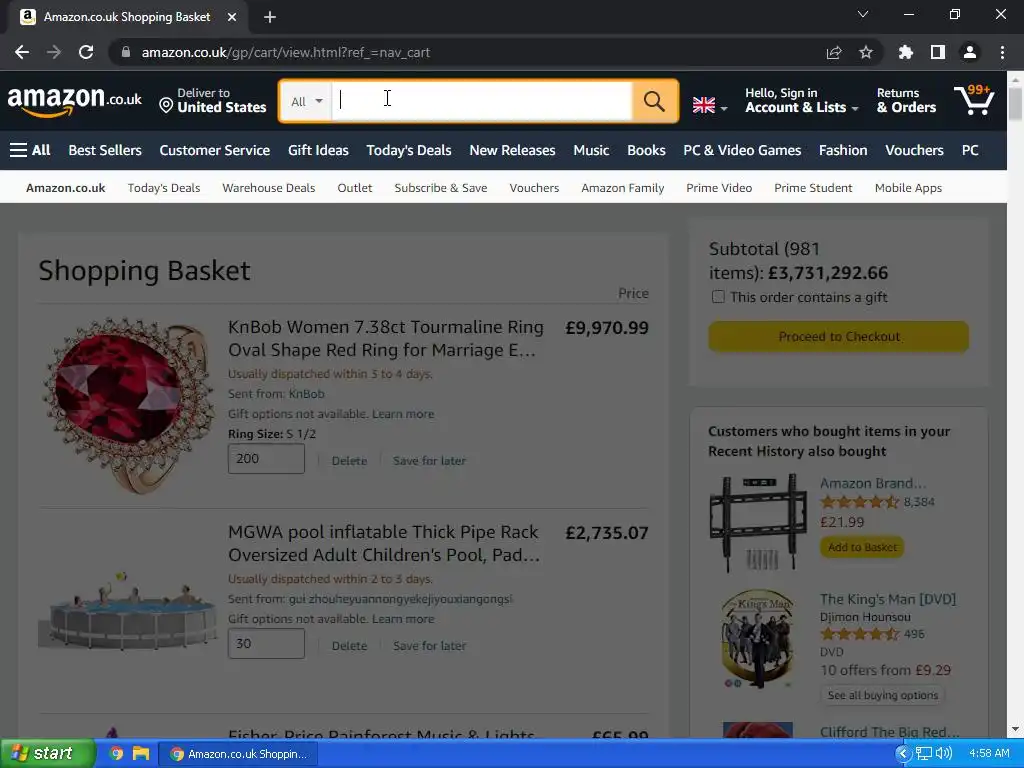
Task: Open Today's Deals in dark nav bar
Action: pyautogui.click(x=409, y=150)
